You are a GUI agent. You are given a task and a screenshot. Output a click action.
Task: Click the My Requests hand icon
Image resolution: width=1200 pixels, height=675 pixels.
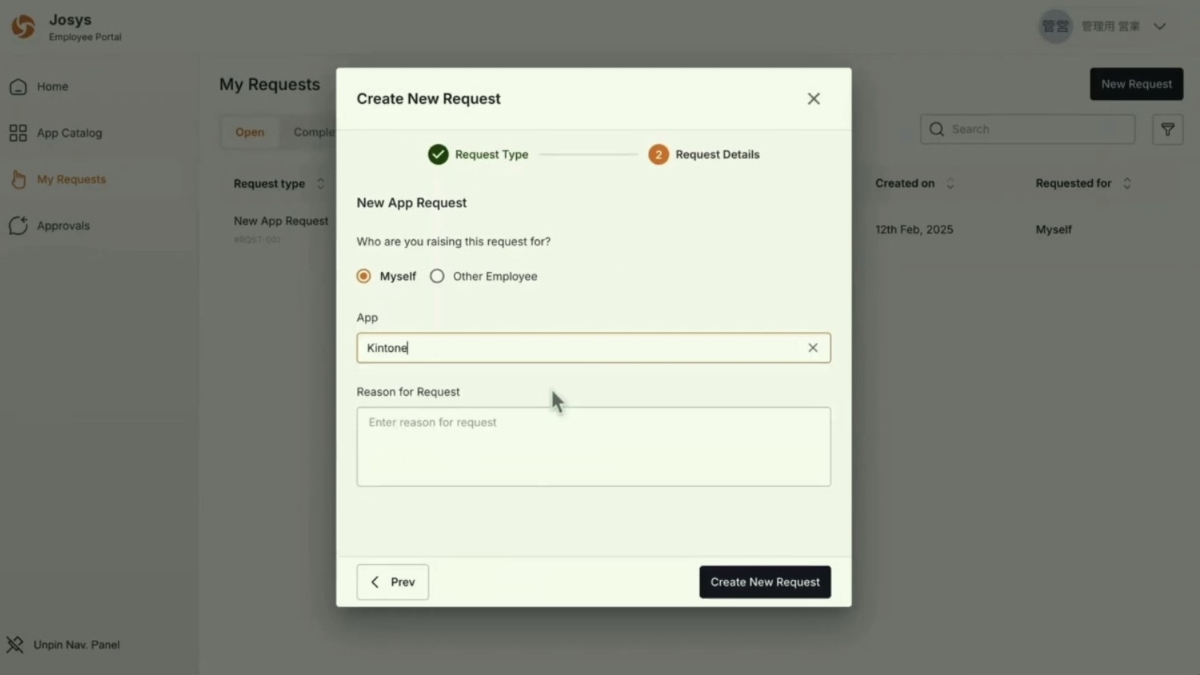pos(18,180)
